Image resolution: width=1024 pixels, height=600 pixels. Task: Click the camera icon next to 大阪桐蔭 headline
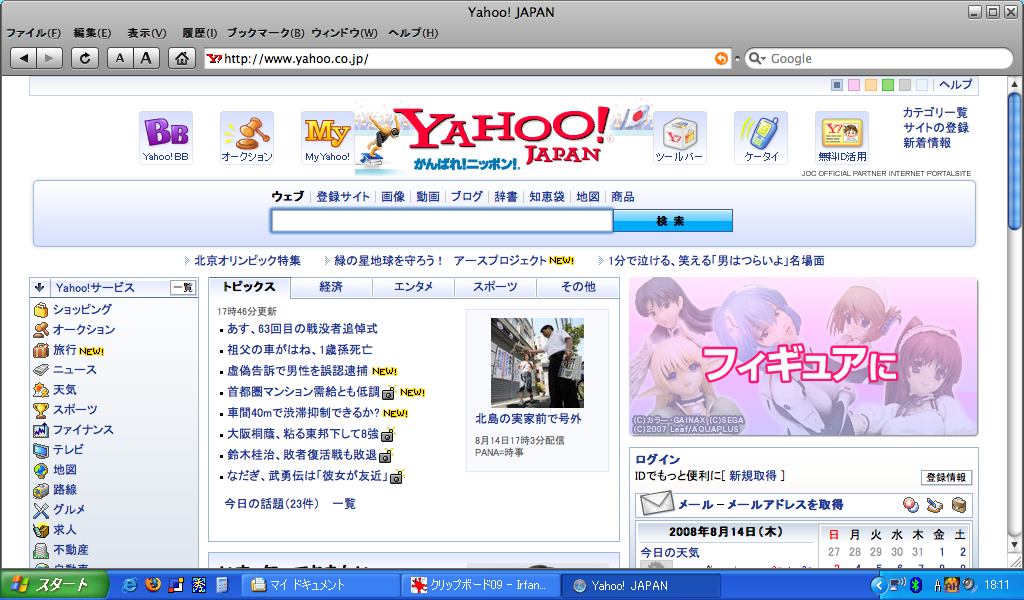[388, 435]
